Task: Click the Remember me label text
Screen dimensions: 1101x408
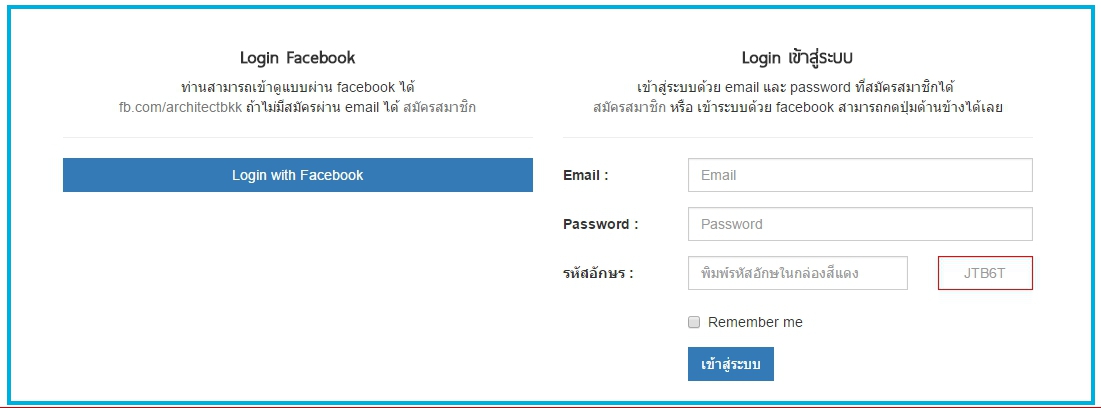Action: click(755, 322)
